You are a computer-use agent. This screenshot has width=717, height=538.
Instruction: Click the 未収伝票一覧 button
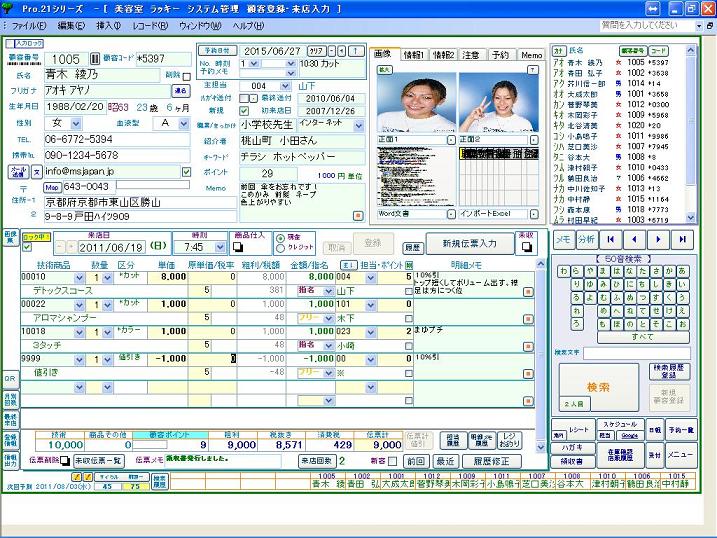pos(101,461)
